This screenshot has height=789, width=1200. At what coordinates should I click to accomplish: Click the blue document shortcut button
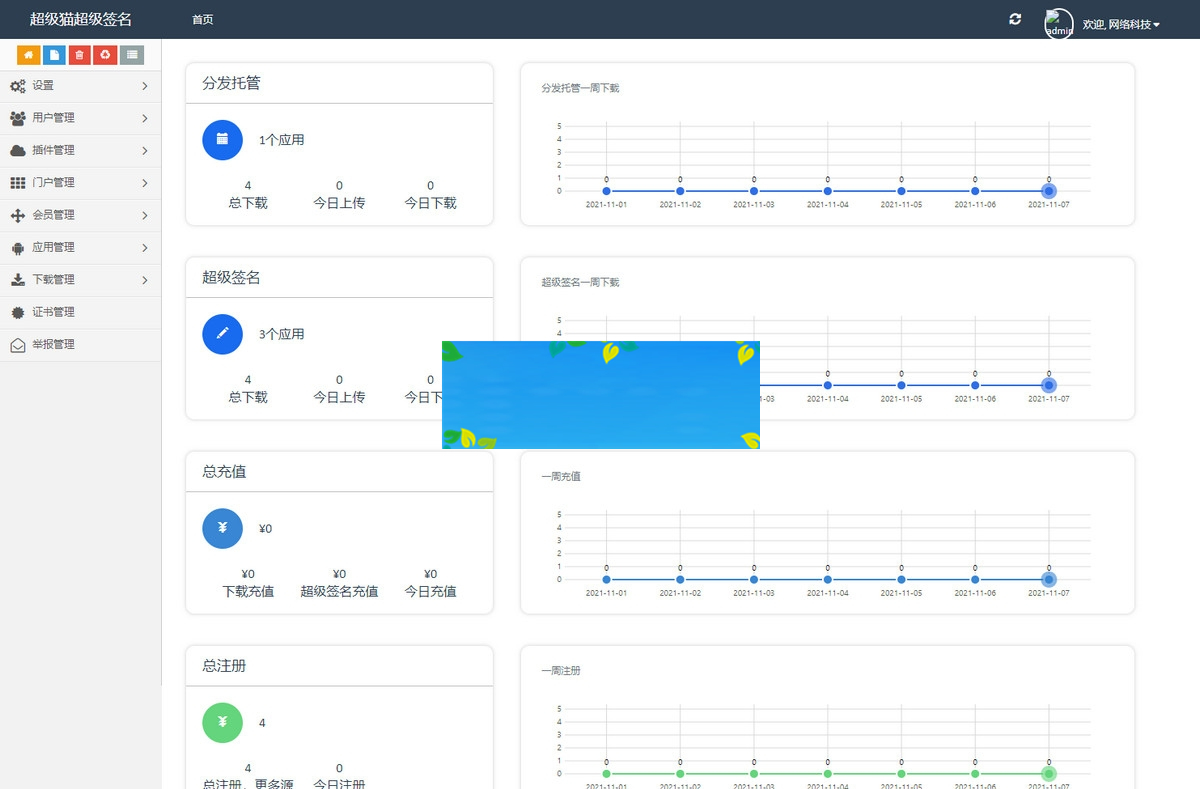pyautogui.click(x=54, y=55)
